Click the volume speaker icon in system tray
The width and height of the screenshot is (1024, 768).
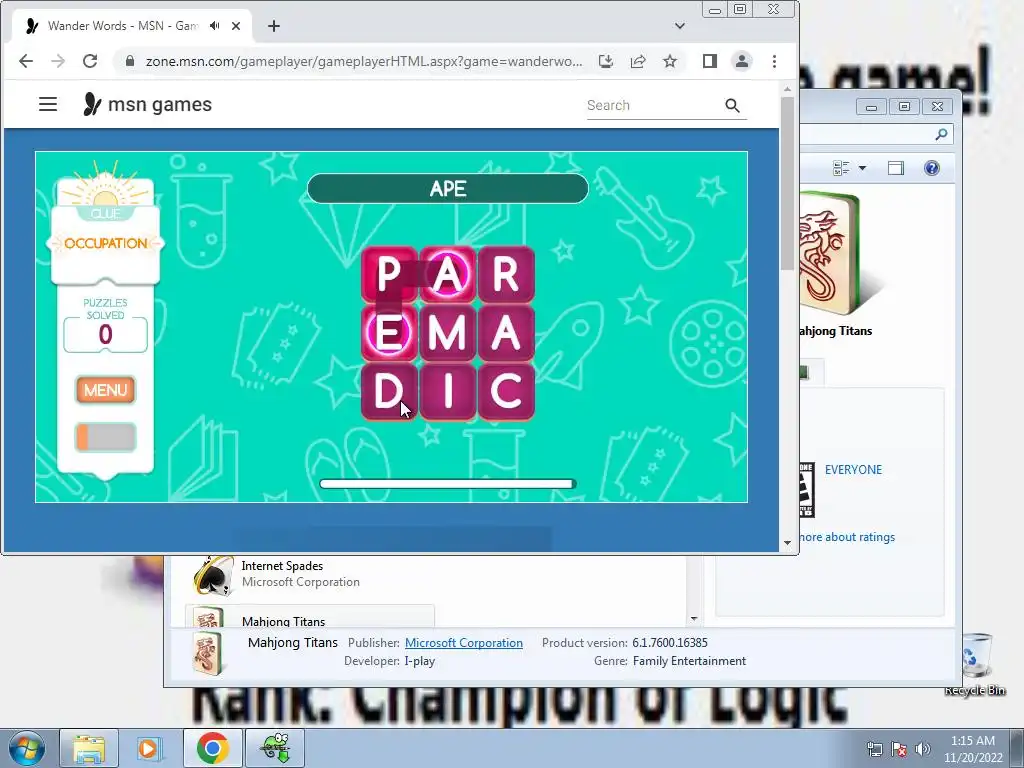pyautogui.click(x=922, y=749)
